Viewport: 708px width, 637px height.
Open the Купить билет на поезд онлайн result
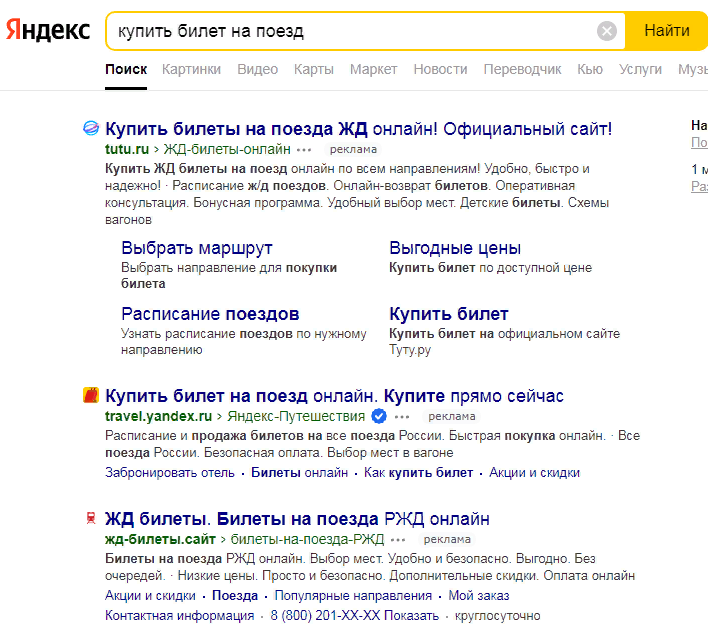click(334, 396)
